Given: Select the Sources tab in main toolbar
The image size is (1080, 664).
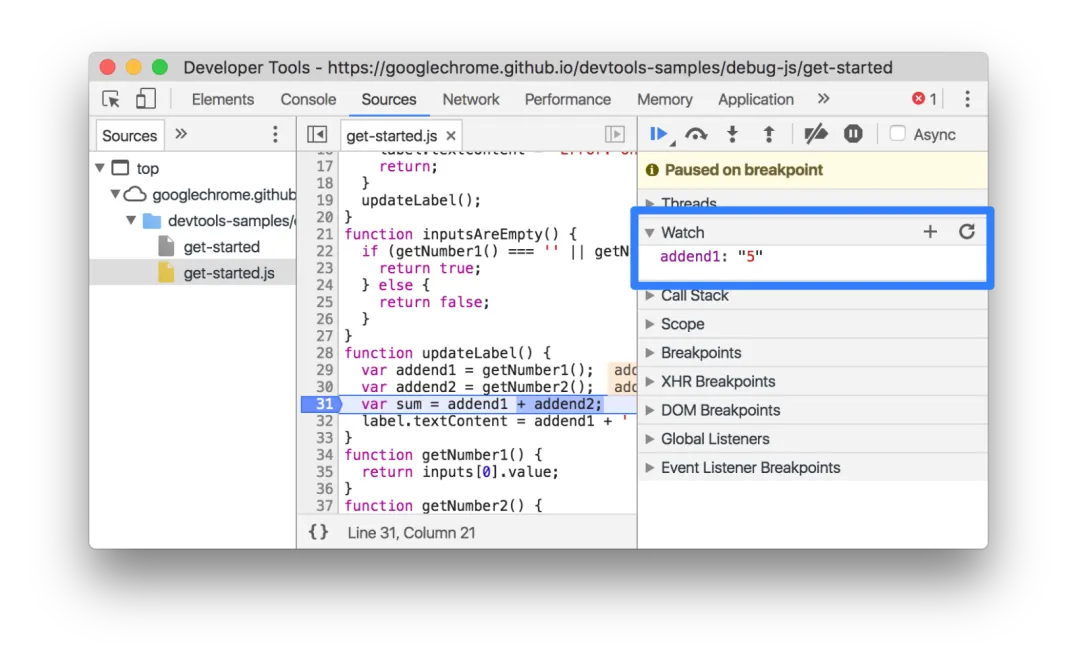Looking at the screenshot, I should (388, 99).
